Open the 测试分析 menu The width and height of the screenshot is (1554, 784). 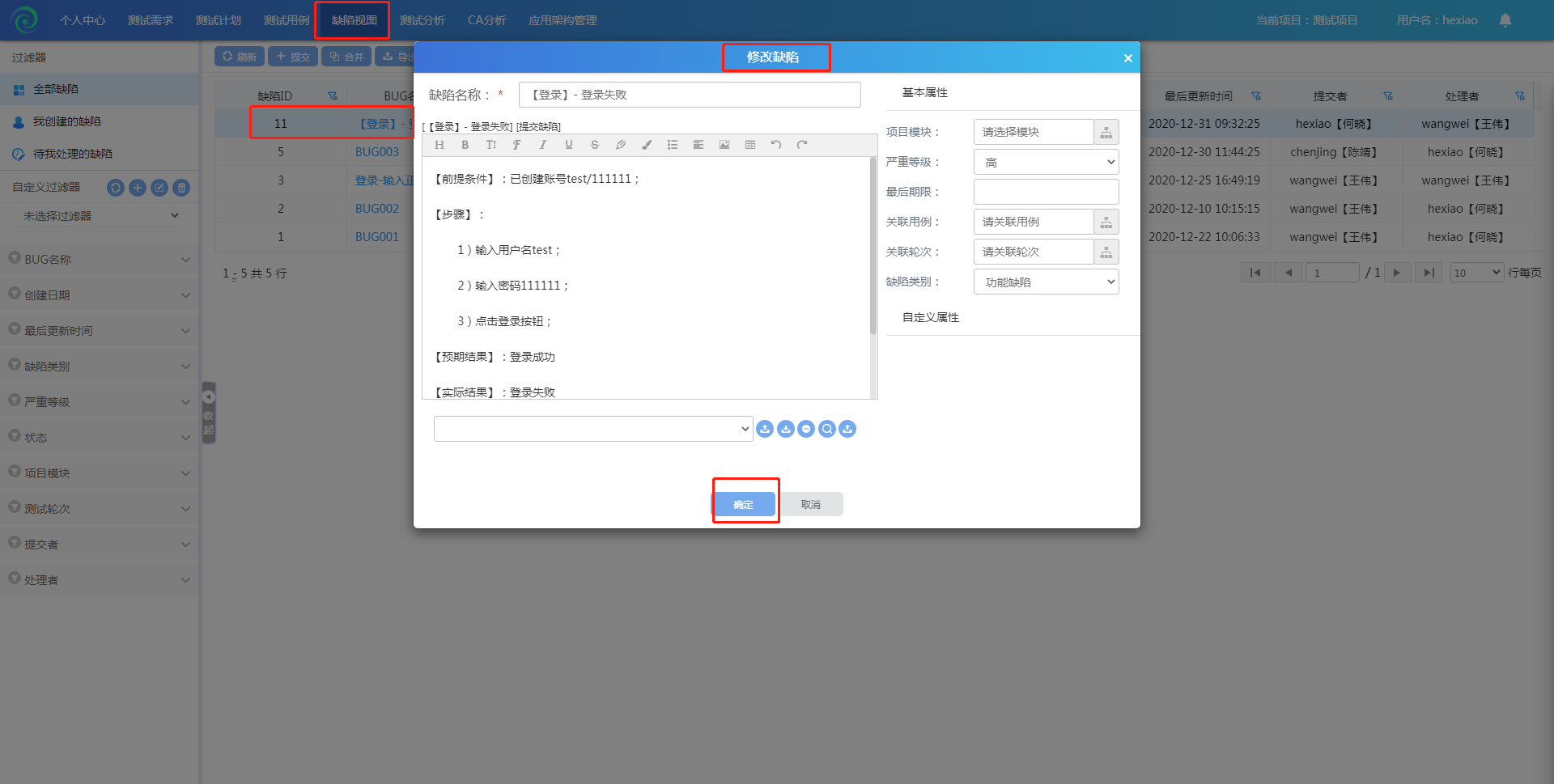pyautogui.click(x=422, y=20)
